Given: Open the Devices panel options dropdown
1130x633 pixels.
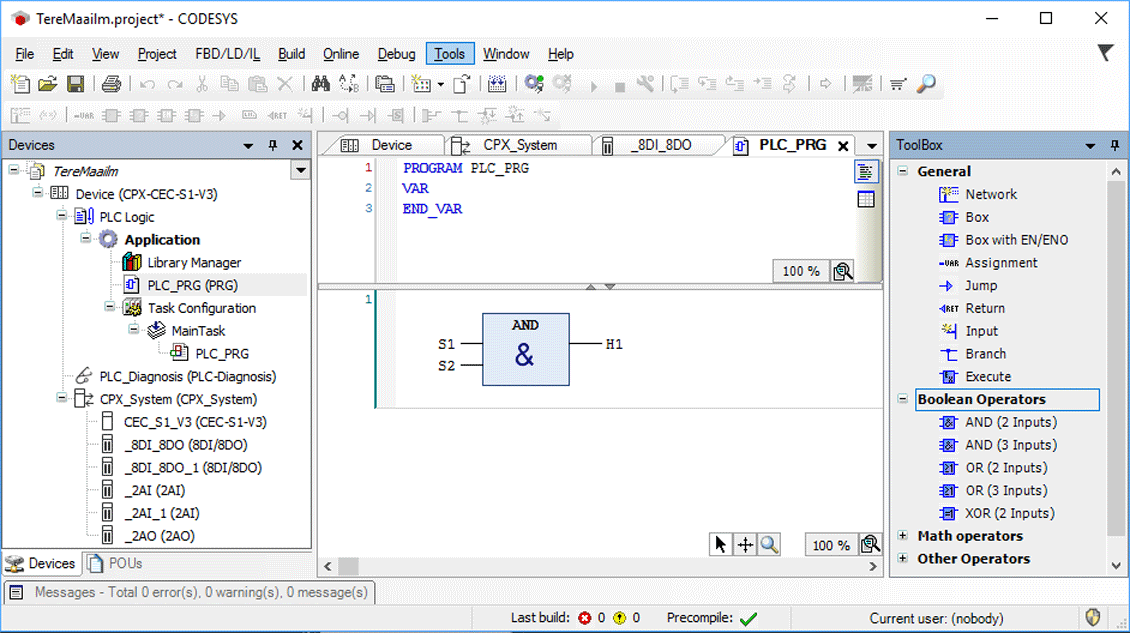Looking at the screenshot, I should tap(248, 145).
